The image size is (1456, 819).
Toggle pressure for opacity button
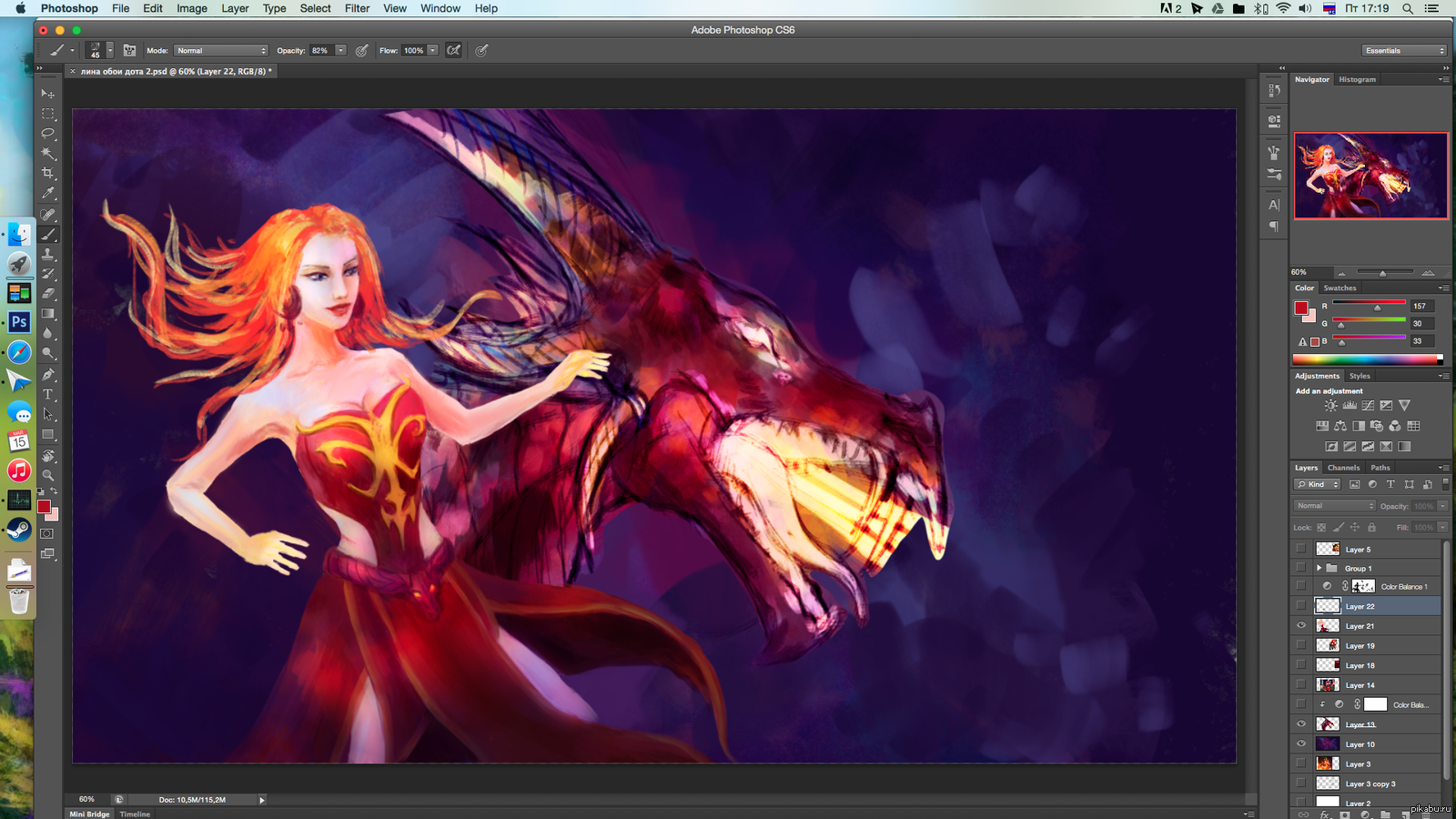coord(361,51)
